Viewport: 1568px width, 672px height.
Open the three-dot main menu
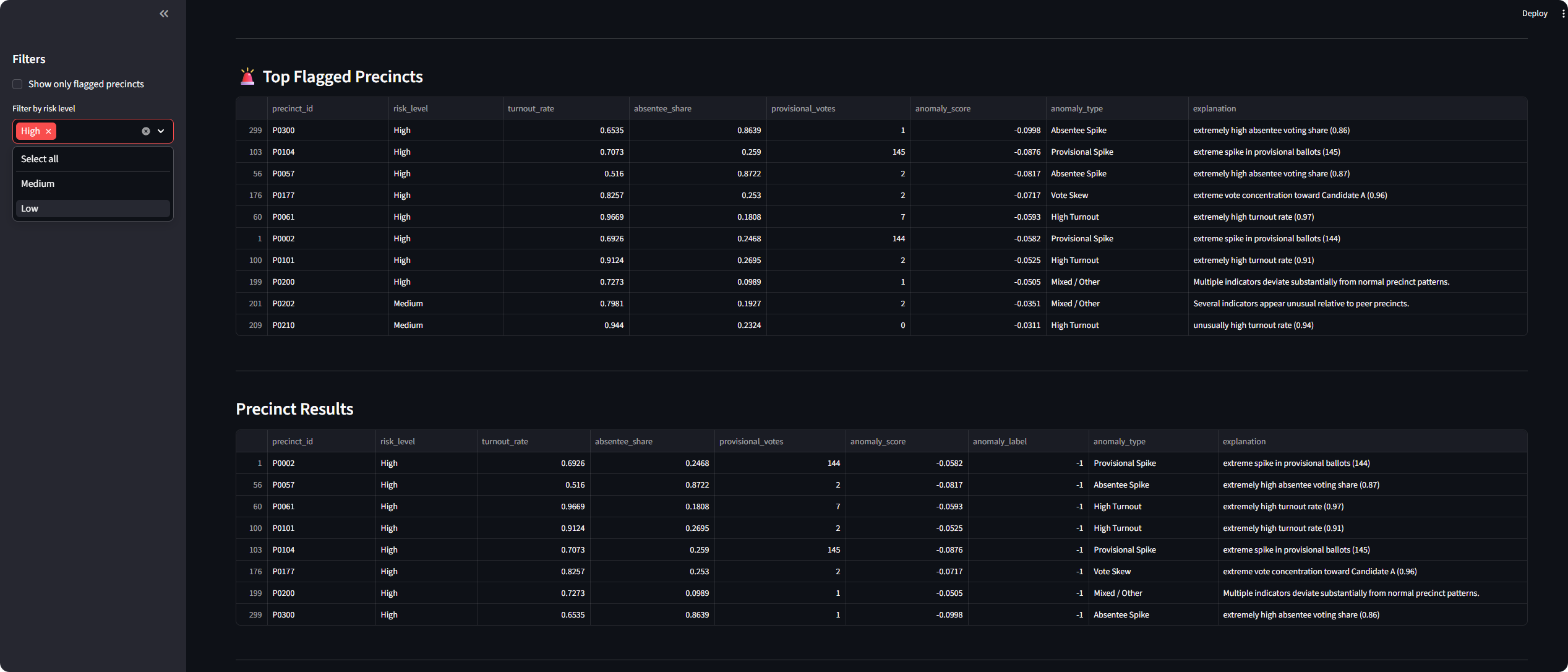pyautogui.click(x=1563, y=14)
